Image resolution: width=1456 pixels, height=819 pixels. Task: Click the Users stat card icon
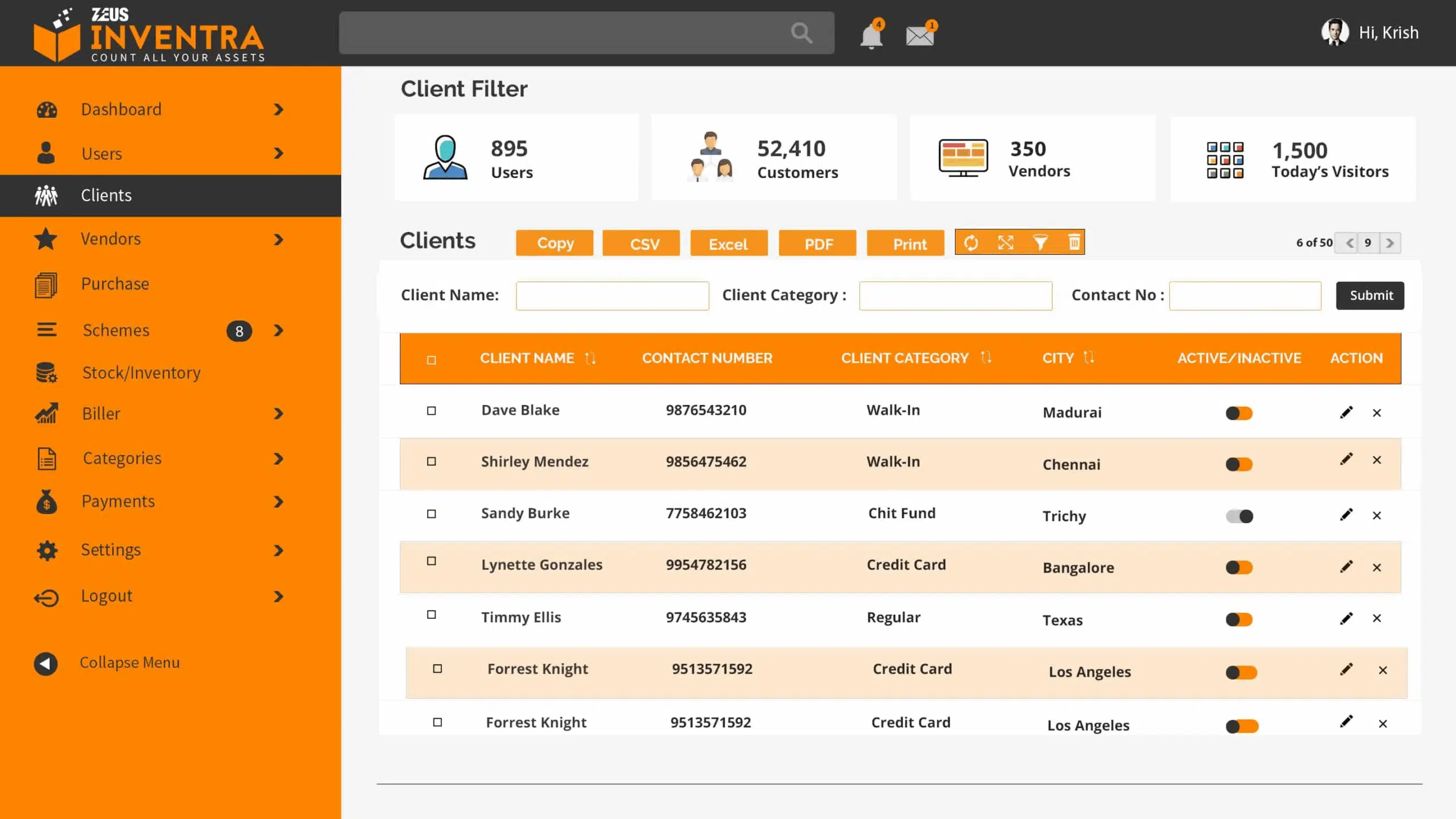point(445,157)
